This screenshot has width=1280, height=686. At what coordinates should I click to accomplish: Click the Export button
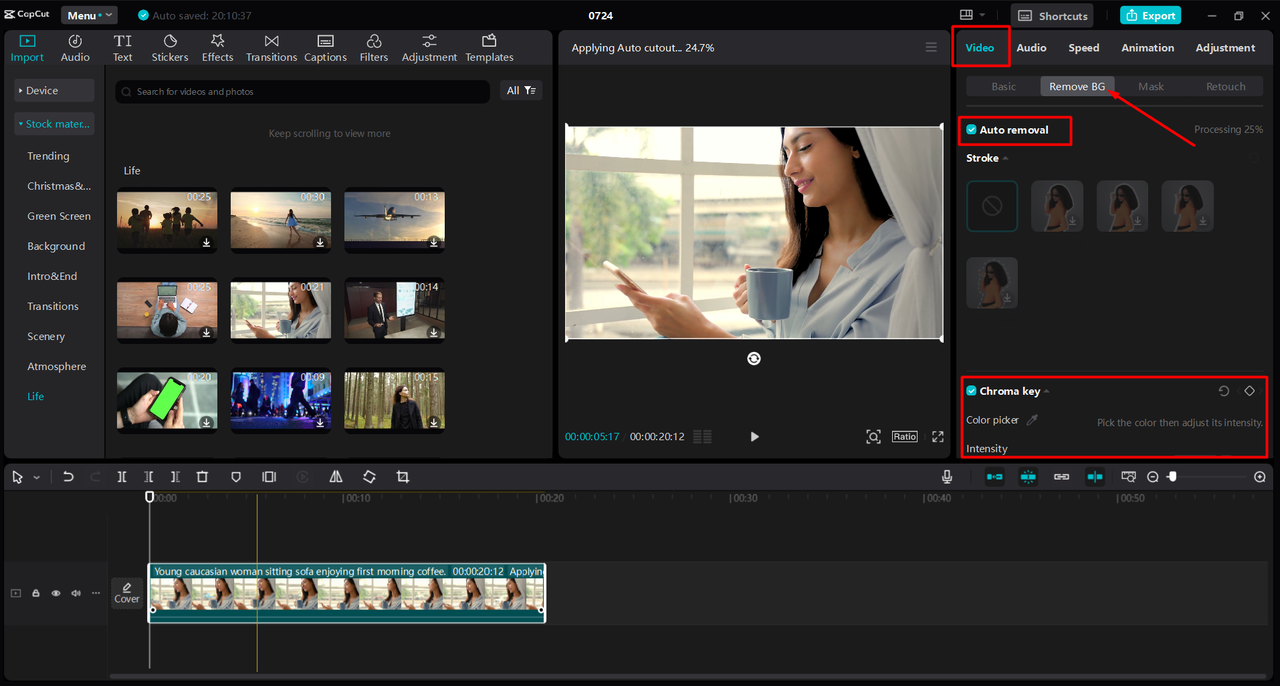tap(1150, 15)
